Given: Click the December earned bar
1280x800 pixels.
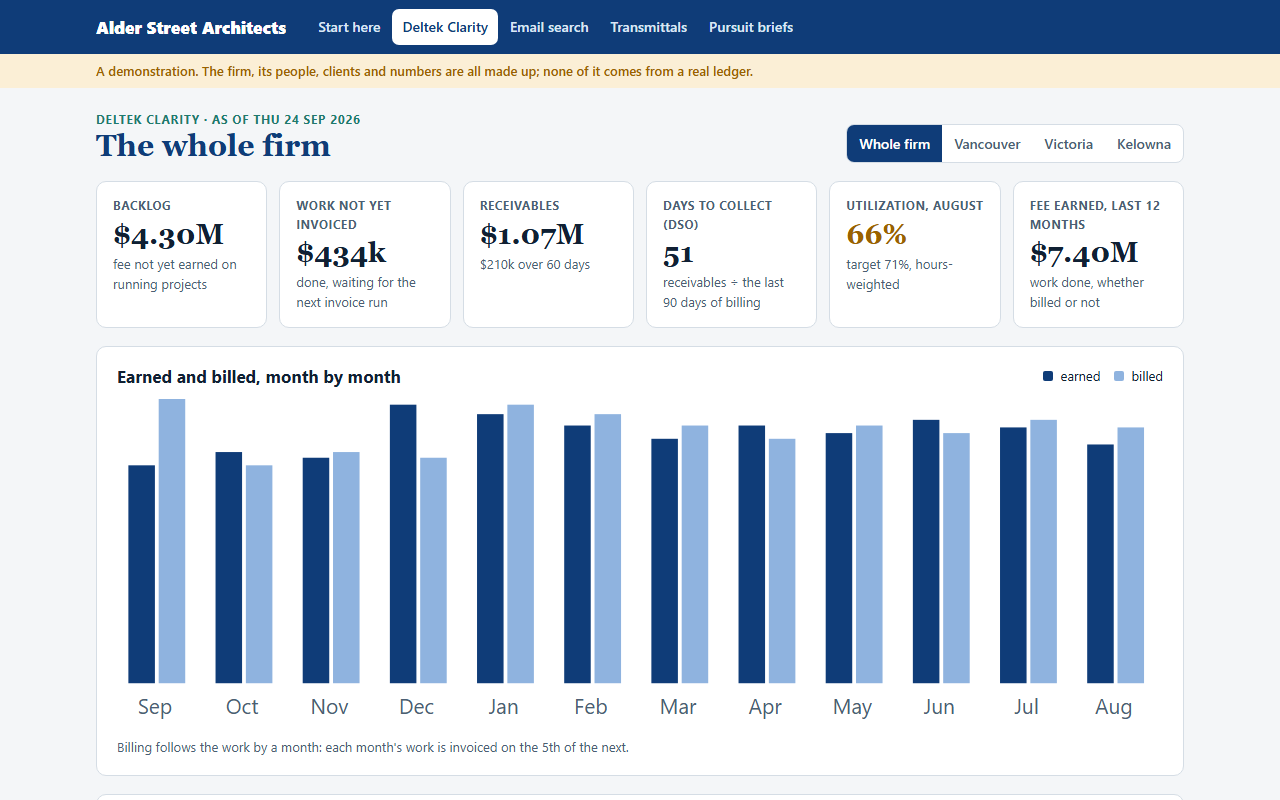Looking at the screenshot, I should pos(403,544).
